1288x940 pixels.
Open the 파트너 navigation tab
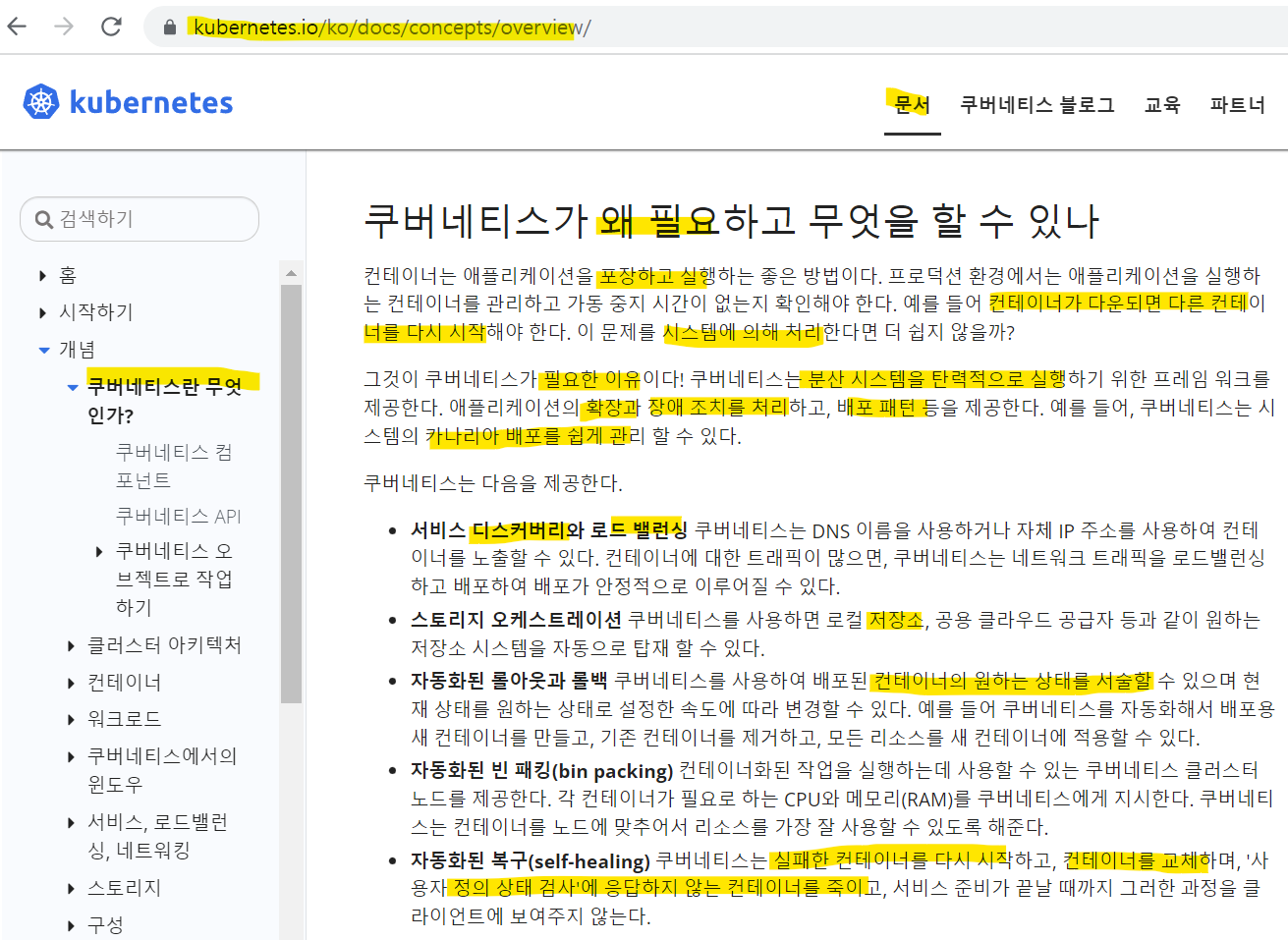click(x=1237, y=104)
